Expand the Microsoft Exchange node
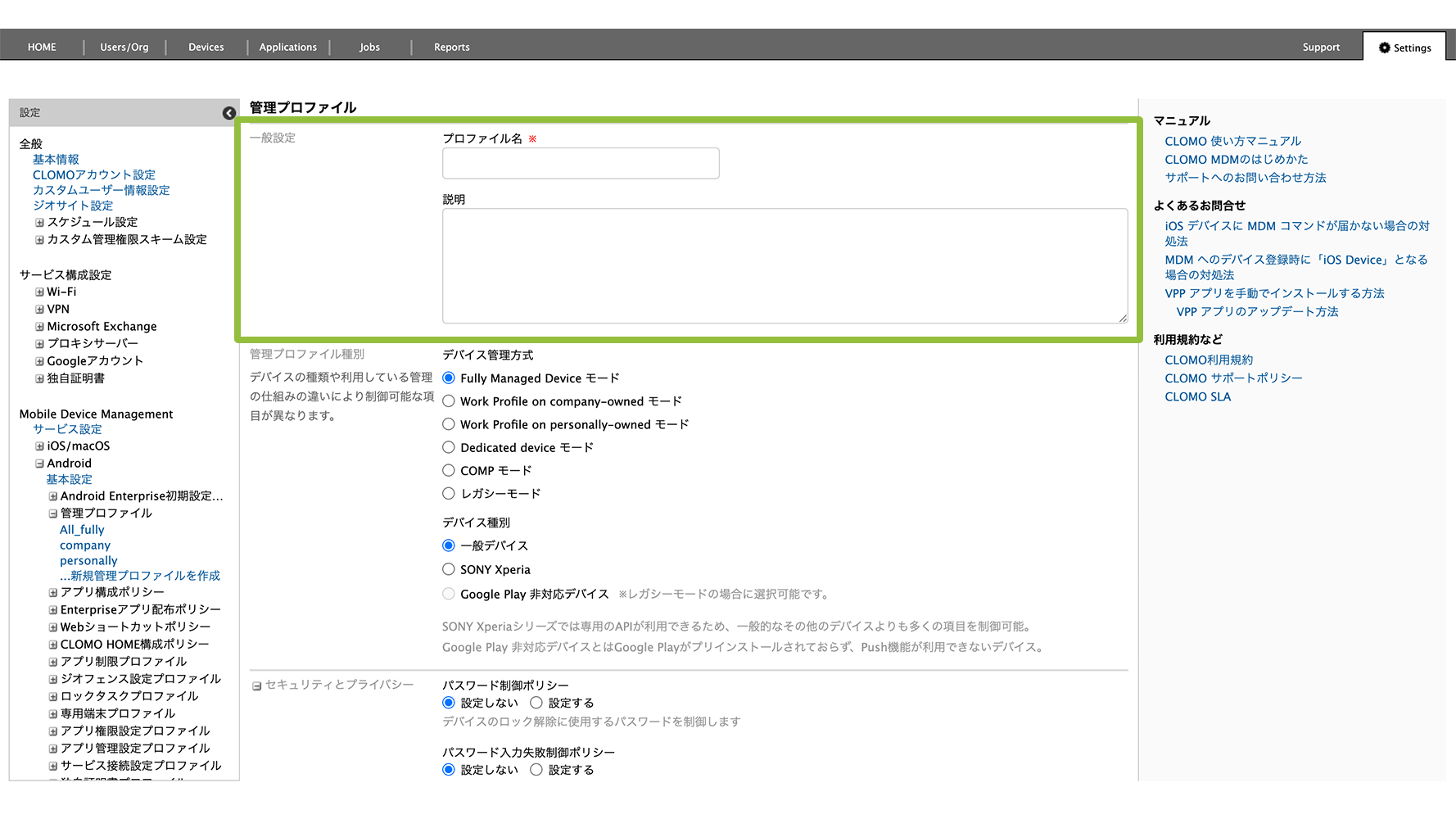The width and height of the screenshot is (1456, 819). pyautogui.click(x=39, y=327)
